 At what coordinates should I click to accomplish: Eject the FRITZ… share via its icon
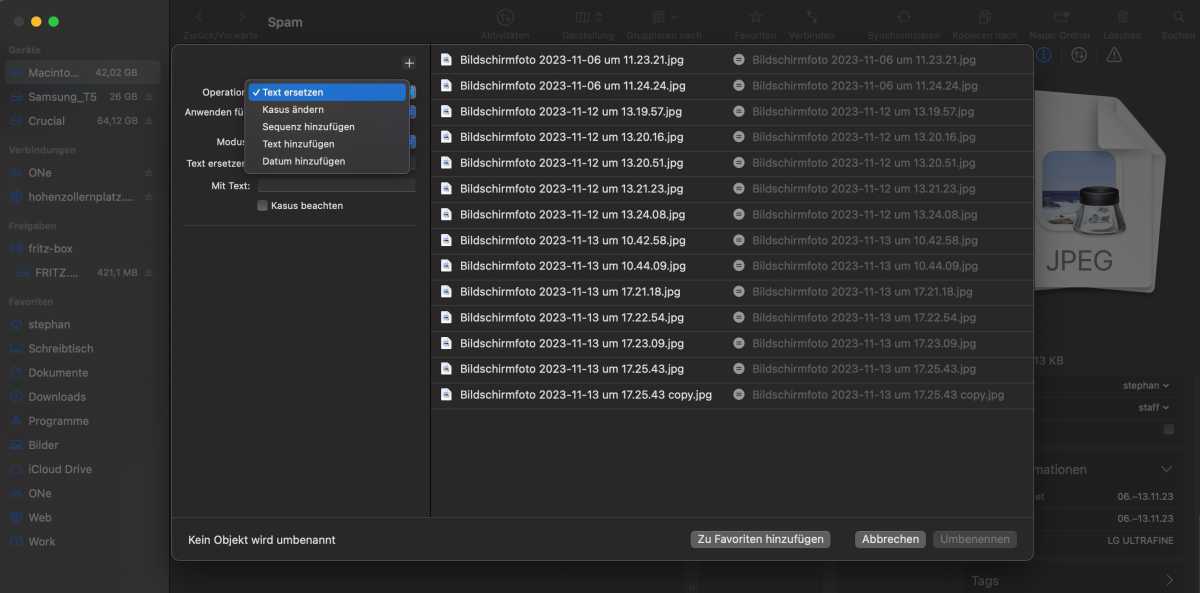(149, 273)
